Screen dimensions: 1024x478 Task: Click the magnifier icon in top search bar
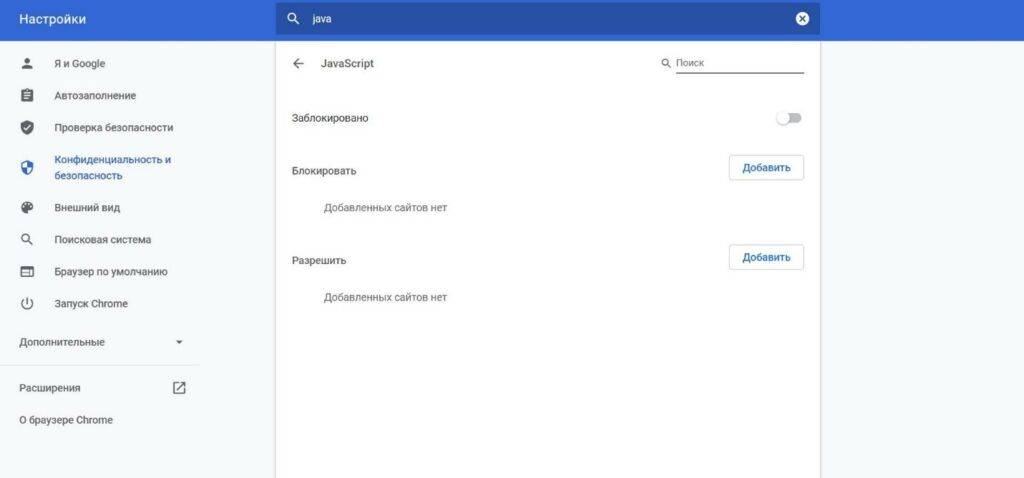pos(293,19)
